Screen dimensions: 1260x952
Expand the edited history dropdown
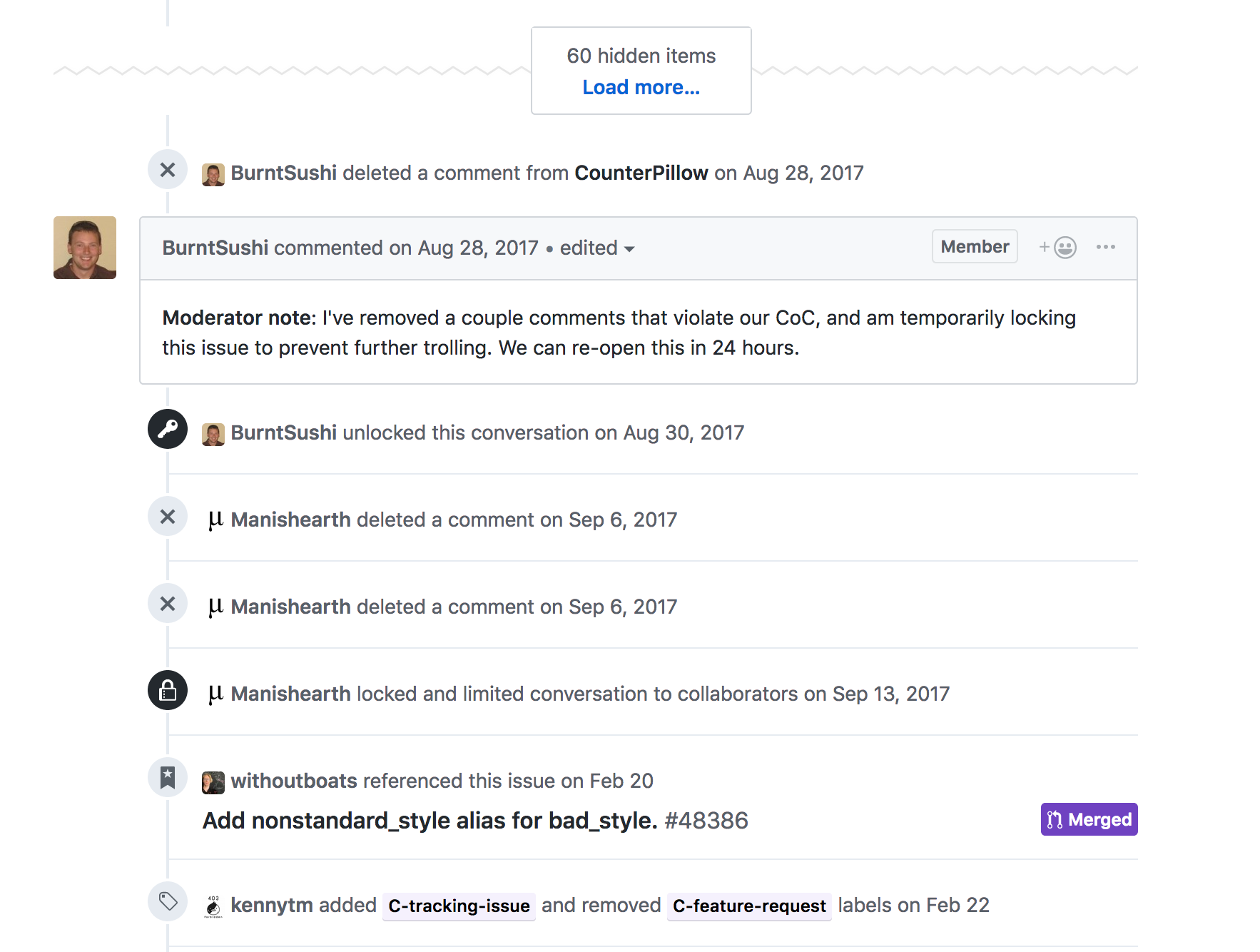[x=597, y=248]
